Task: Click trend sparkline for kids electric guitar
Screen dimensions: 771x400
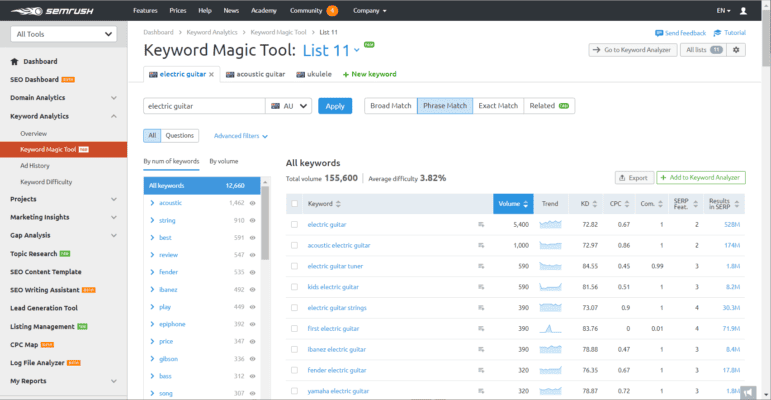Action: (550, 286)
